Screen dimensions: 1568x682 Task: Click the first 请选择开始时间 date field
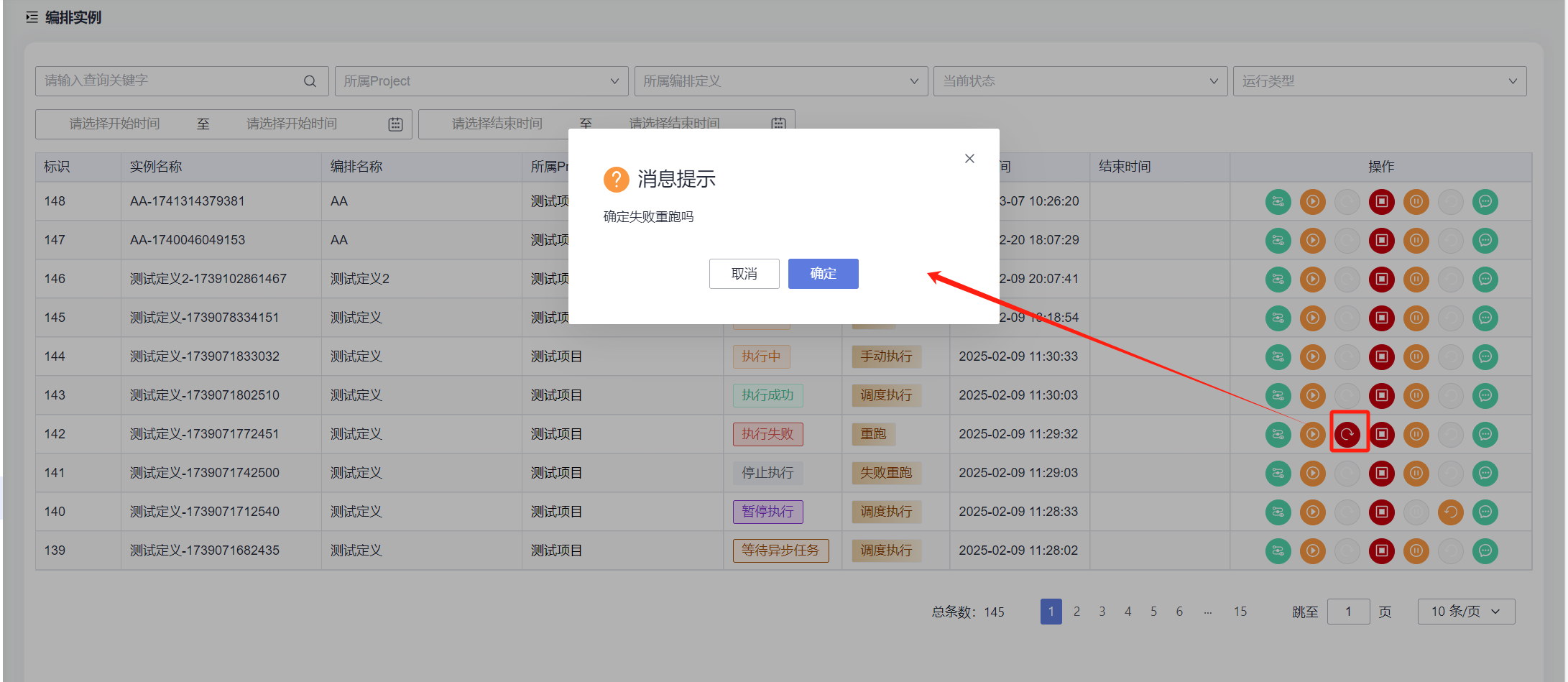(114, 124)
